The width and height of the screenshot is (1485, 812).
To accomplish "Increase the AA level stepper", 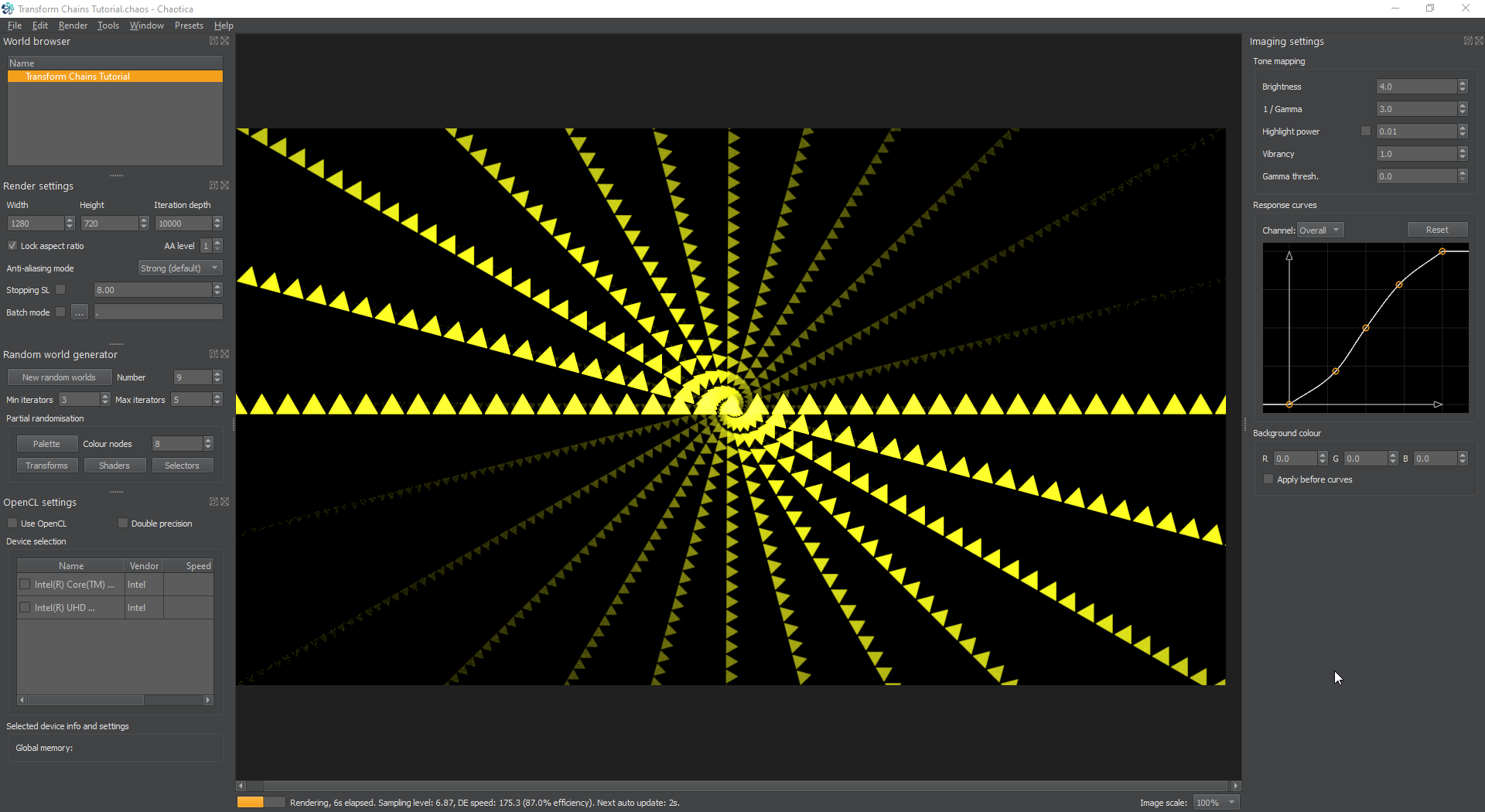I will (218, 242).
